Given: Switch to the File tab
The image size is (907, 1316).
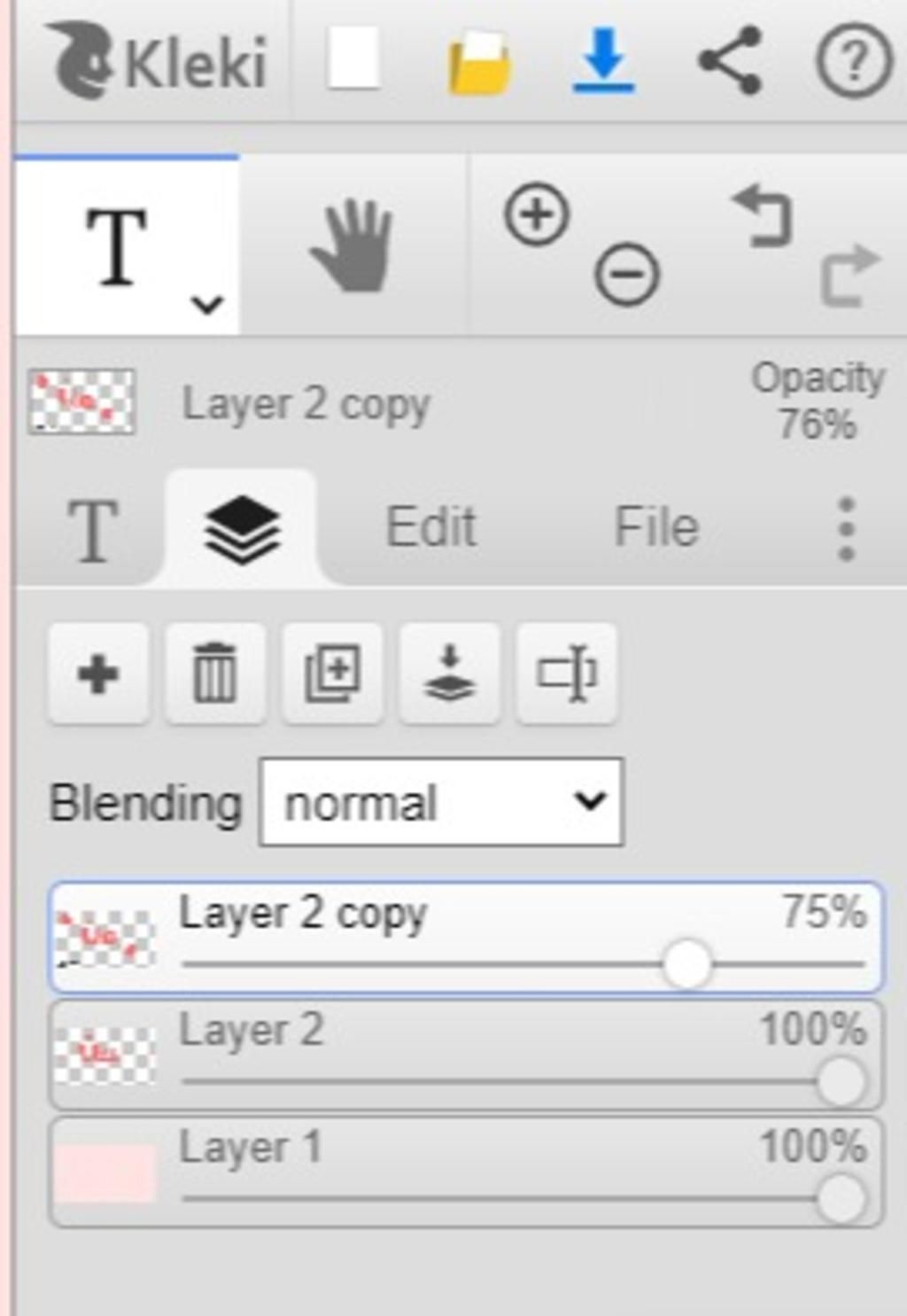Looking at the screenshot, I should pos(656,527).
